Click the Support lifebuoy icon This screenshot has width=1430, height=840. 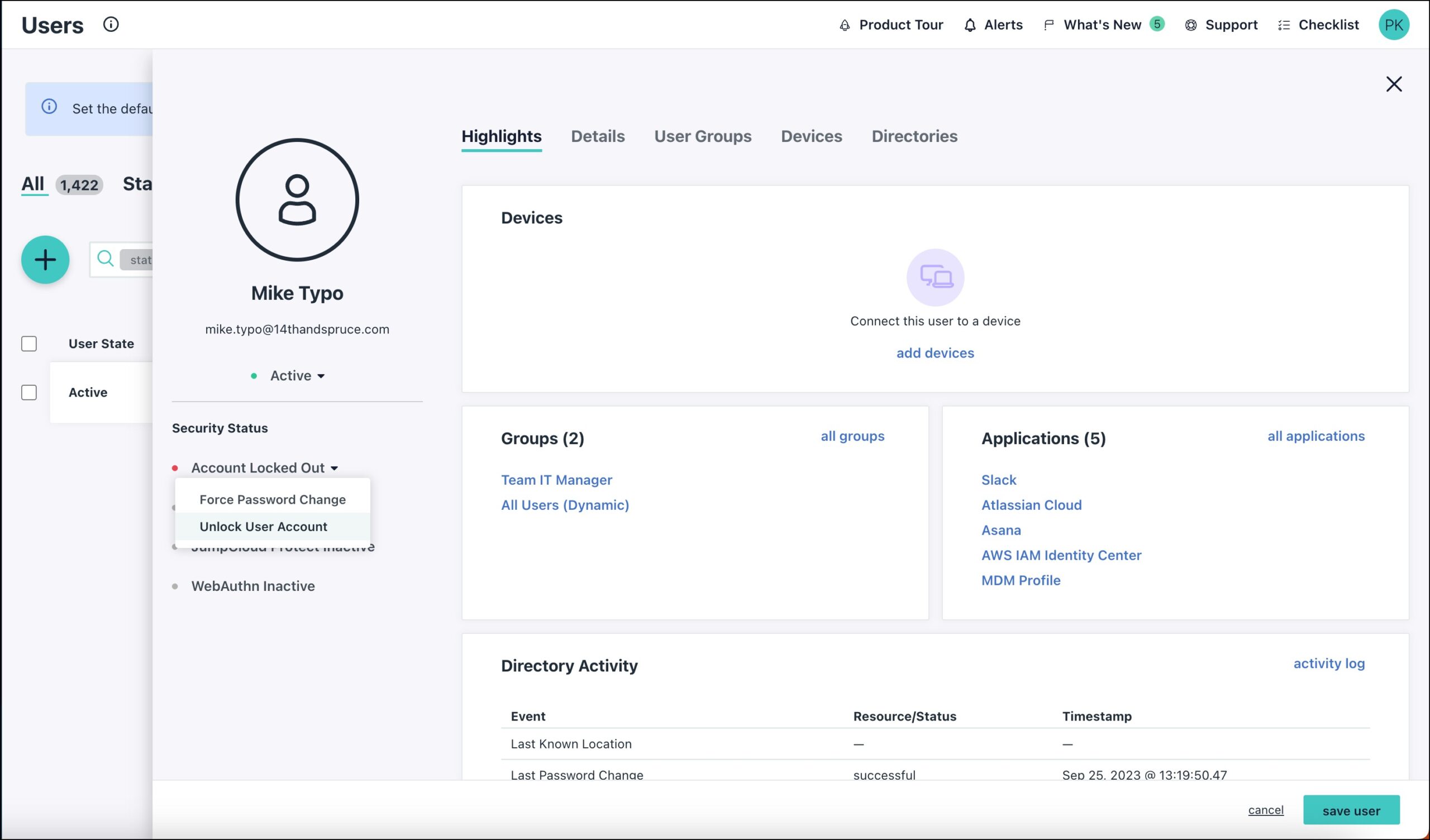(1190, 25)
